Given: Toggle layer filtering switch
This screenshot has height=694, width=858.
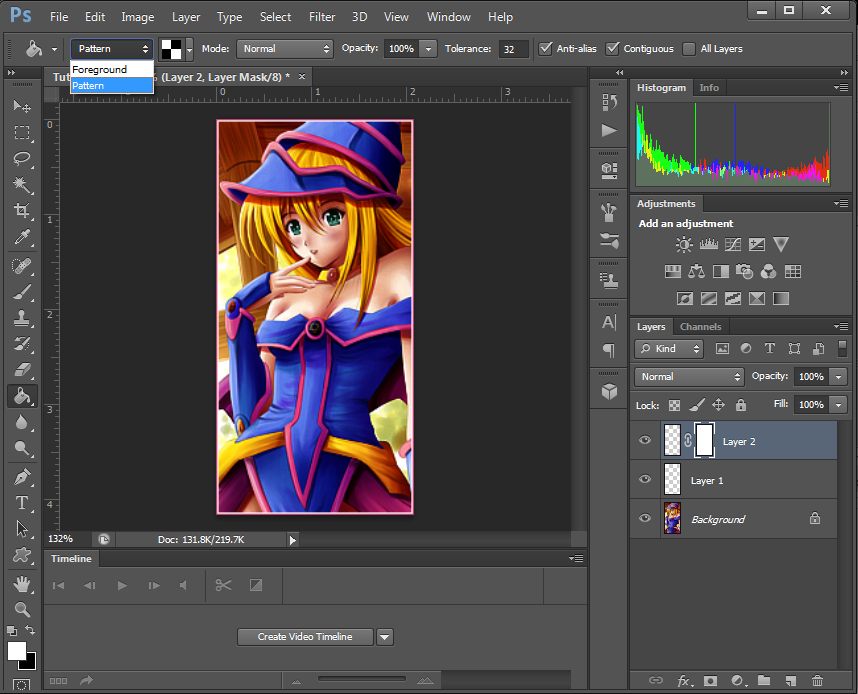Looking at the screenshot, I should (842, 349).
